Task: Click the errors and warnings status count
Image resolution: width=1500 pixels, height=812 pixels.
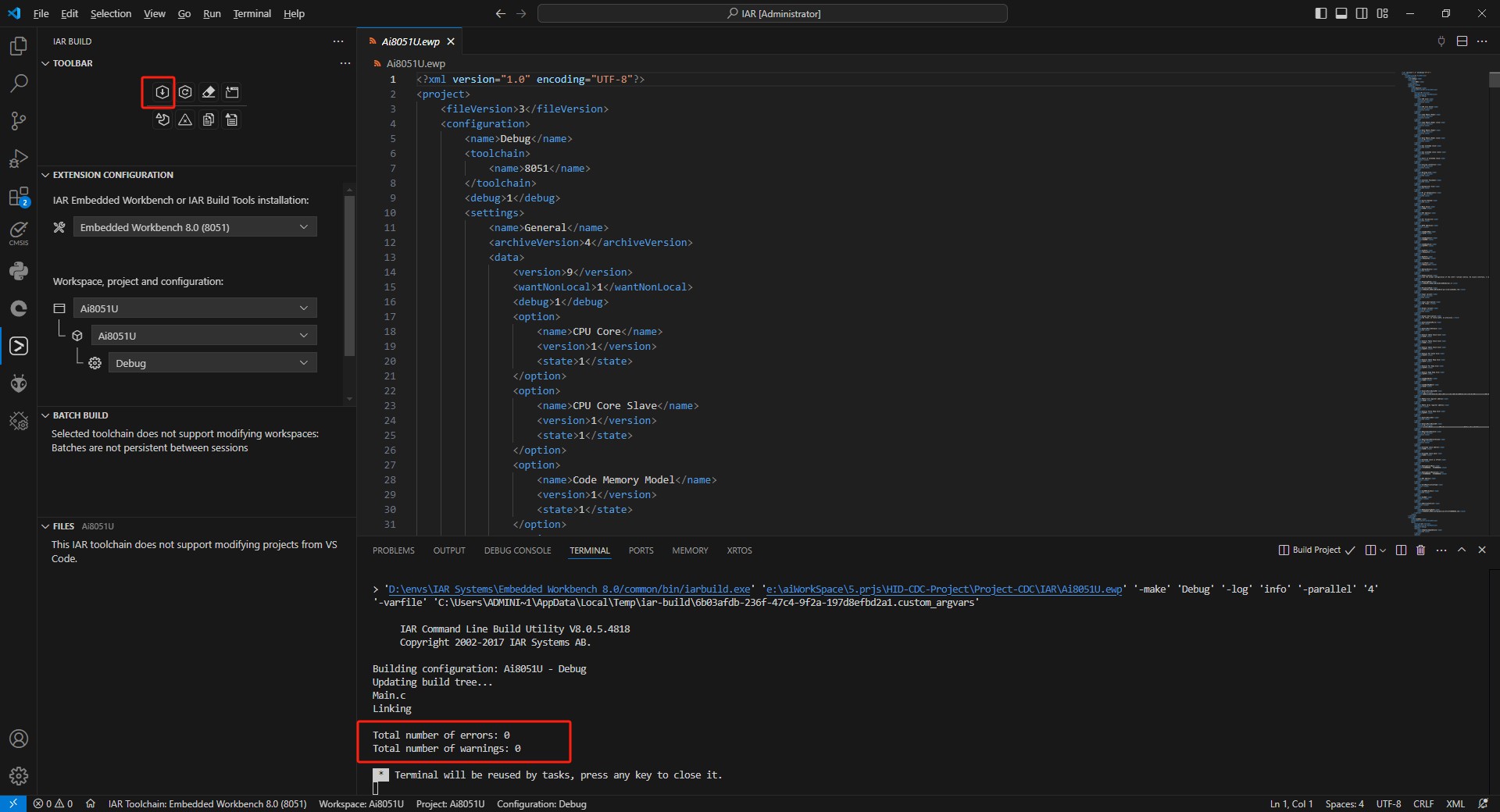Action: click(53, 803)
